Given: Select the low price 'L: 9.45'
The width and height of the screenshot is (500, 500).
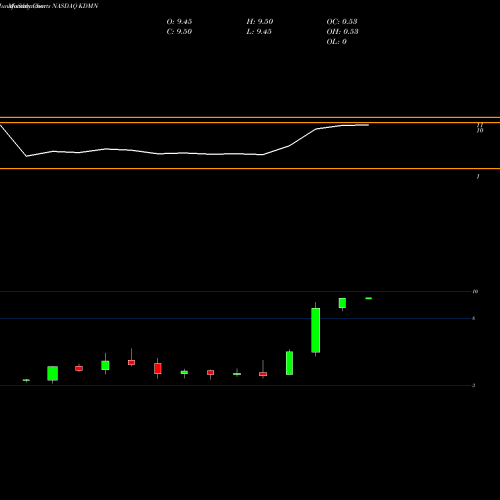Looking at the screenshot, I should [259, 32].
